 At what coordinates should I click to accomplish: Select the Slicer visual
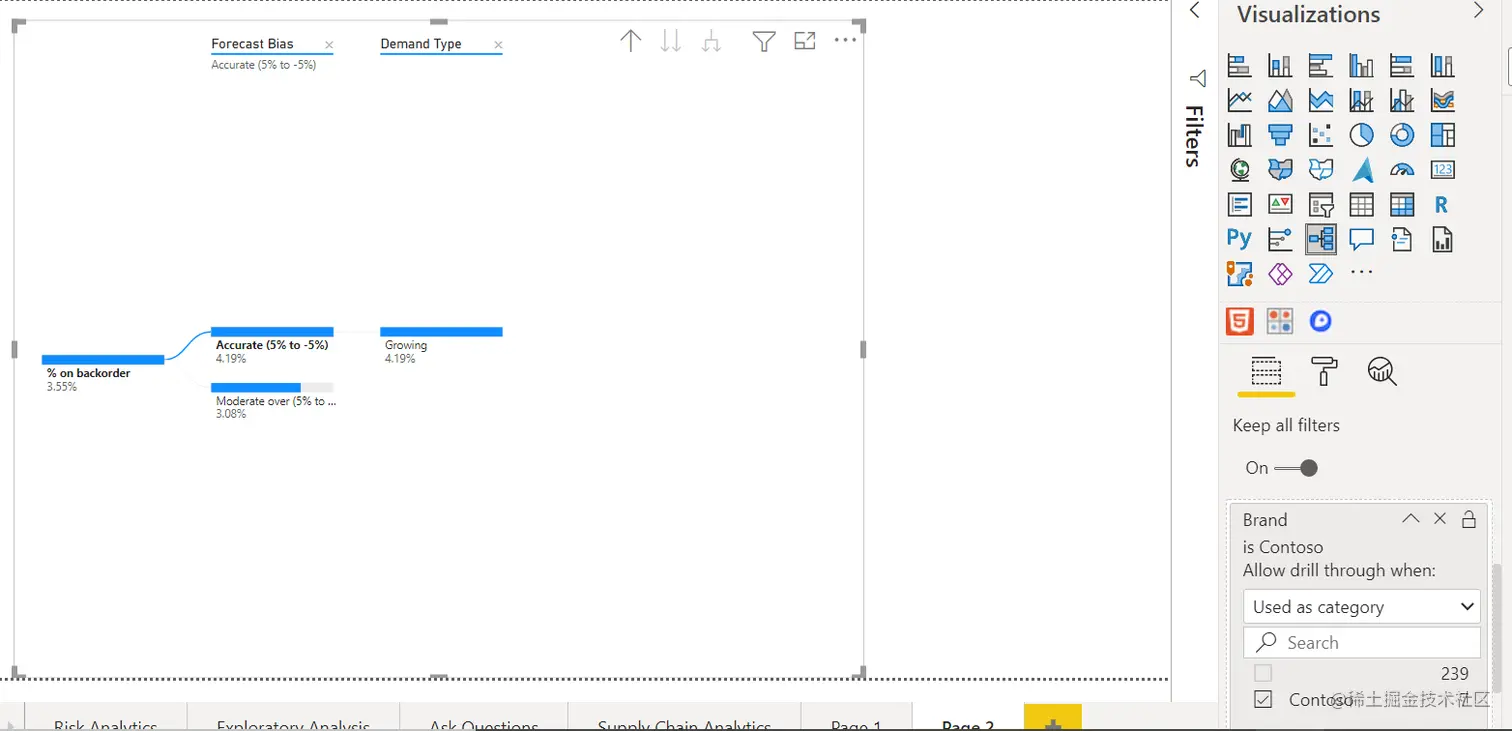click(1321, 205)
